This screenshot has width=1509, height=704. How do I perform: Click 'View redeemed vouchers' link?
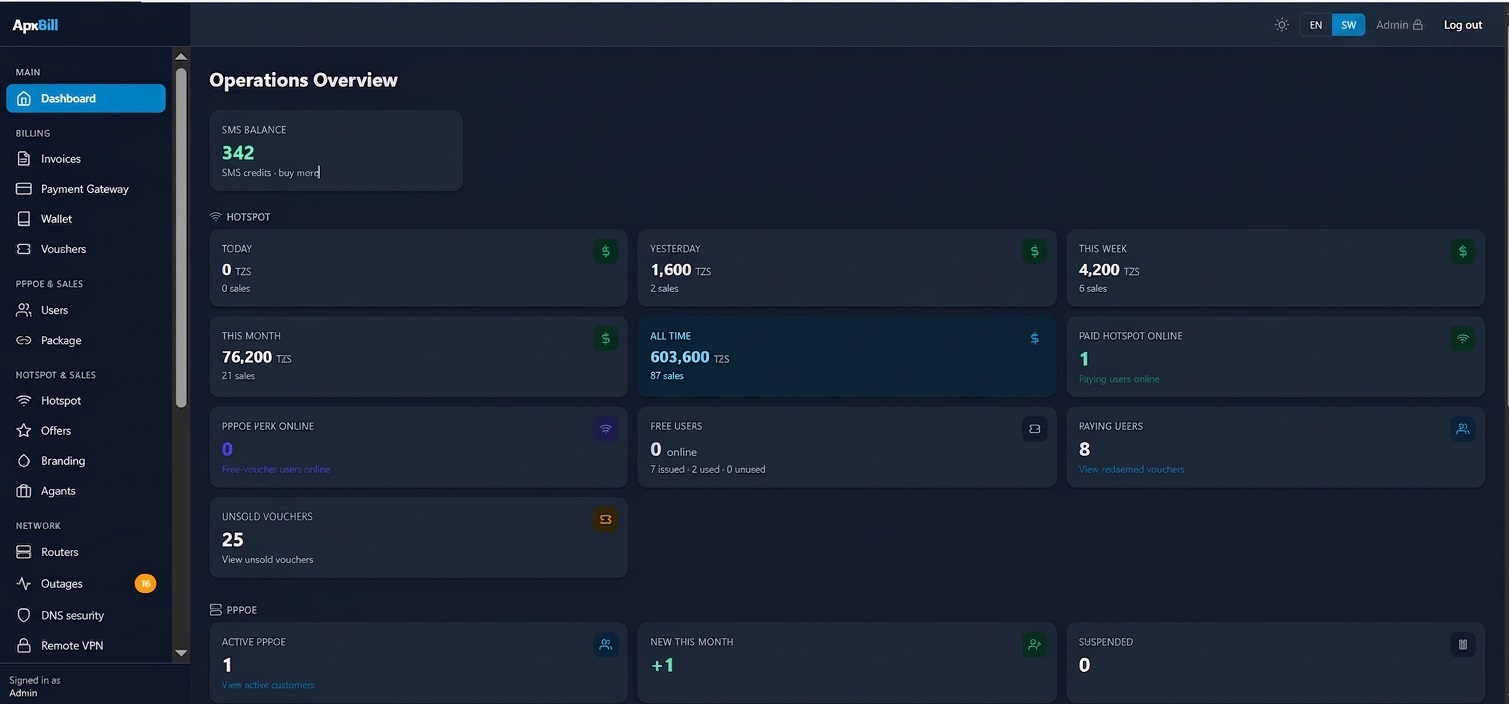click(1131, 469)
